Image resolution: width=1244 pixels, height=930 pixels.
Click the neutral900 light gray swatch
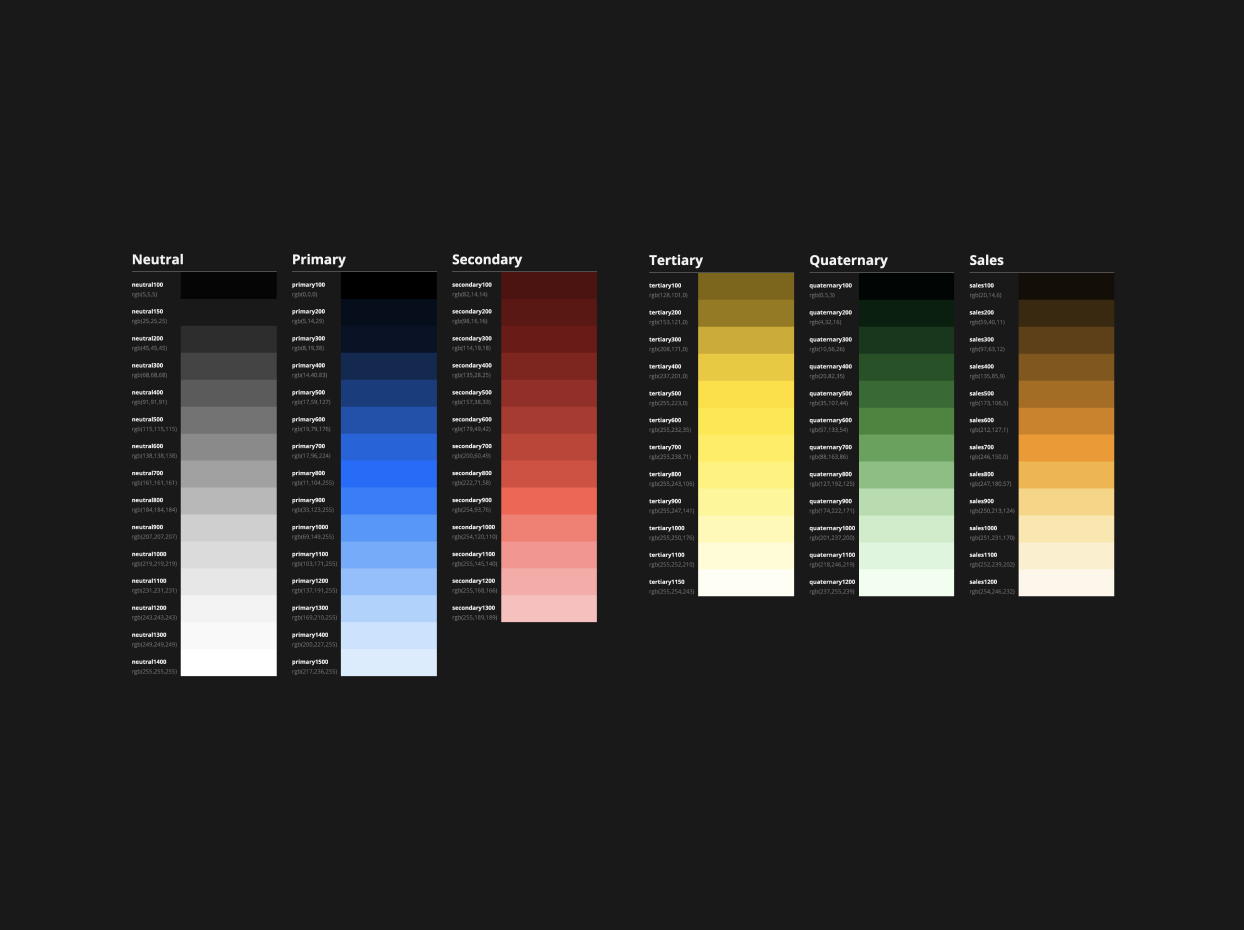[x=228, y=528]
